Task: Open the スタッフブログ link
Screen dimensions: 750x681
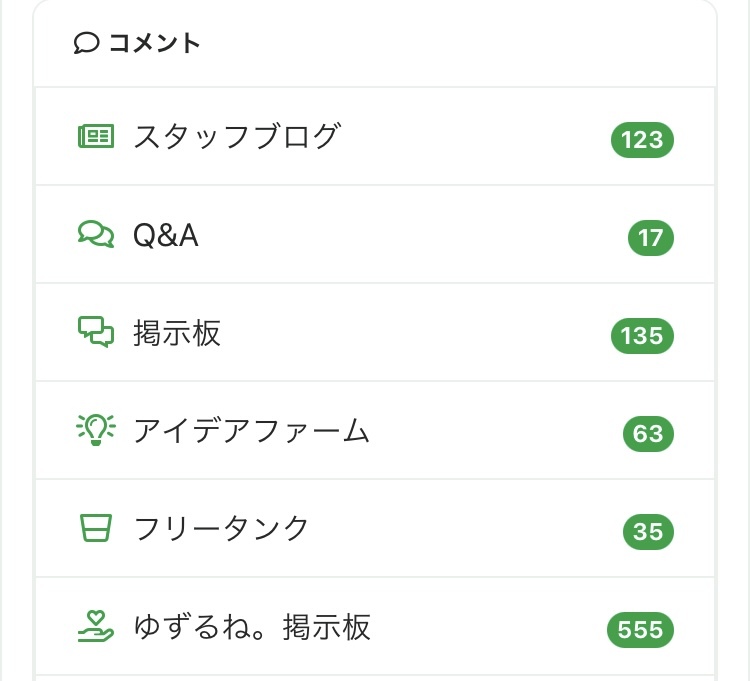Action: pyautogui.click(x=237, y=136)
